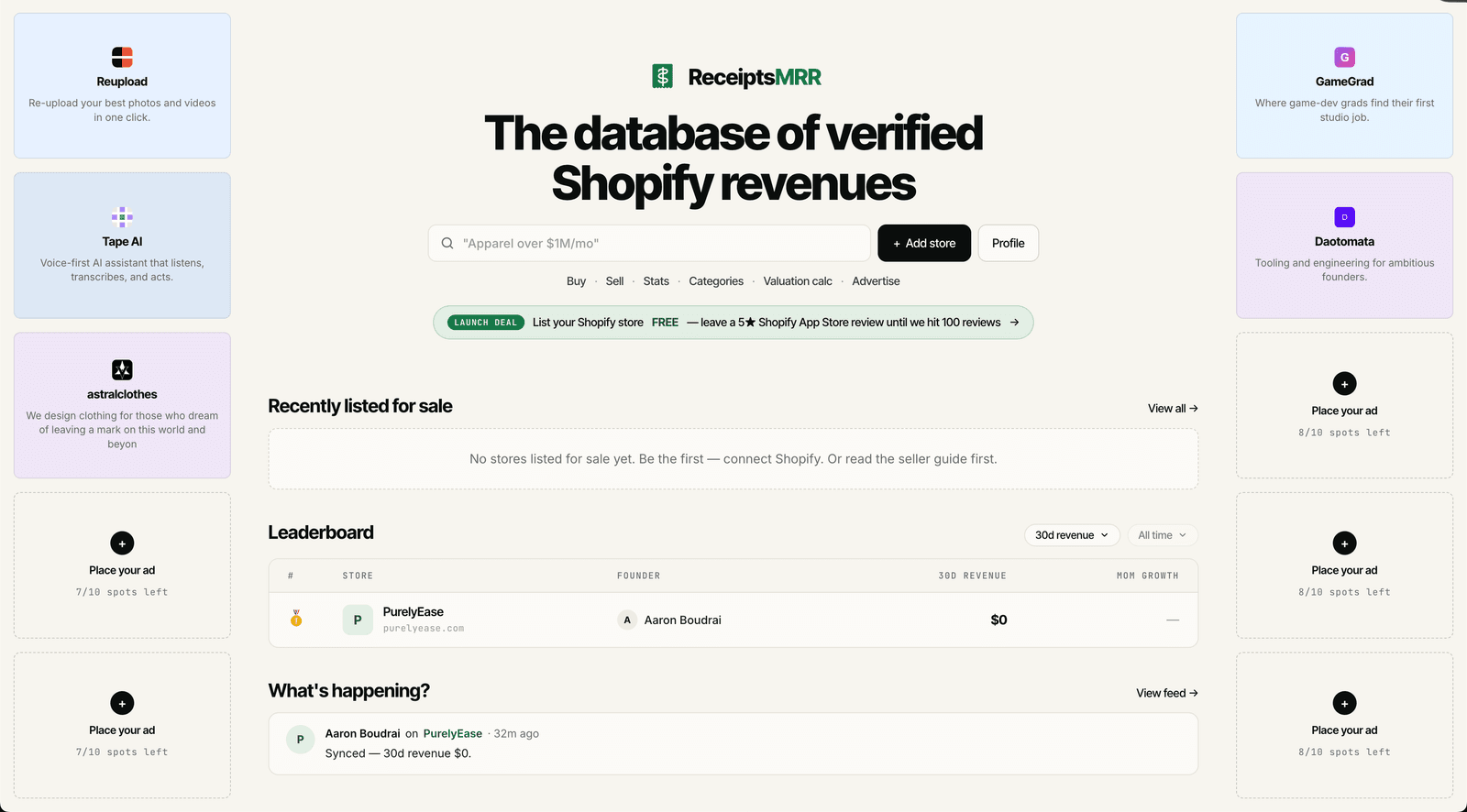Click the Add store button
Screen dimensions: 1467x812
[924, 243]
